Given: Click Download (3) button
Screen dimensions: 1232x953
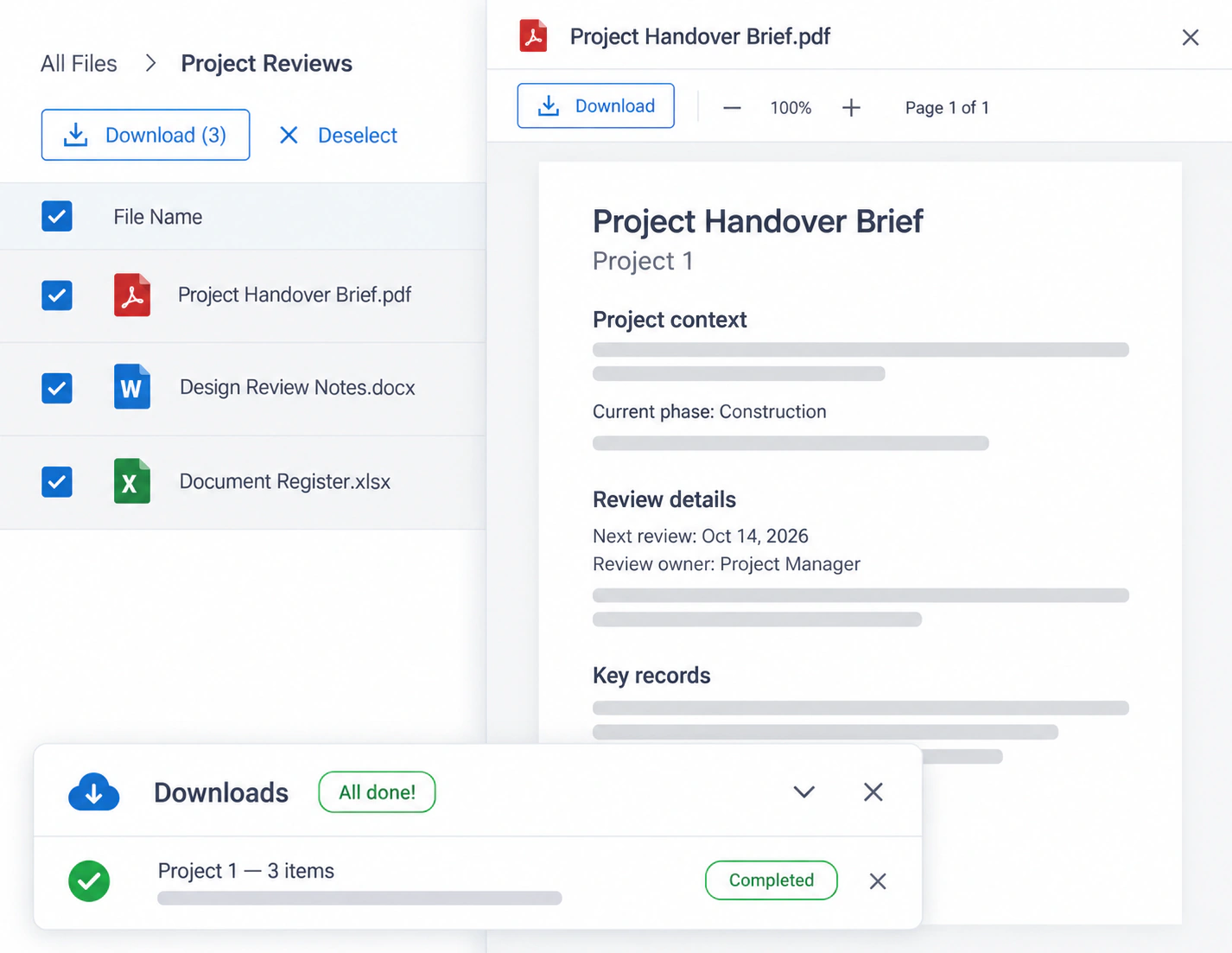Looking at the screenshot, I should click(145, 135).
